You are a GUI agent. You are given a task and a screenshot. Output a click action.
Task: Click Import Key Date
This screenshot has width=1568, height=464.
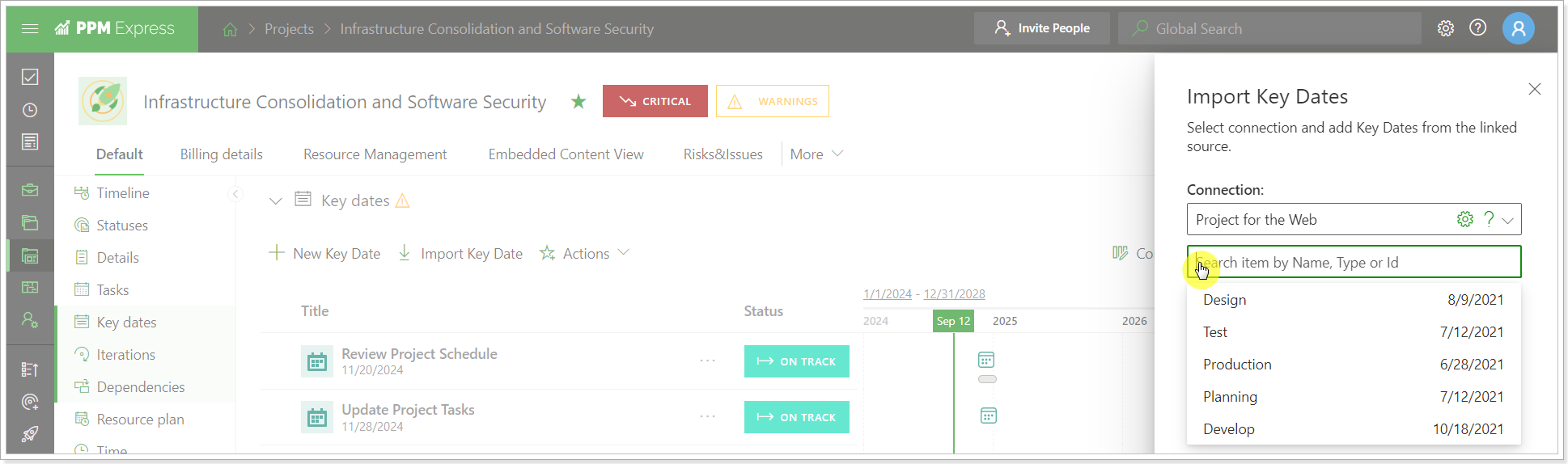click(460, 253)
